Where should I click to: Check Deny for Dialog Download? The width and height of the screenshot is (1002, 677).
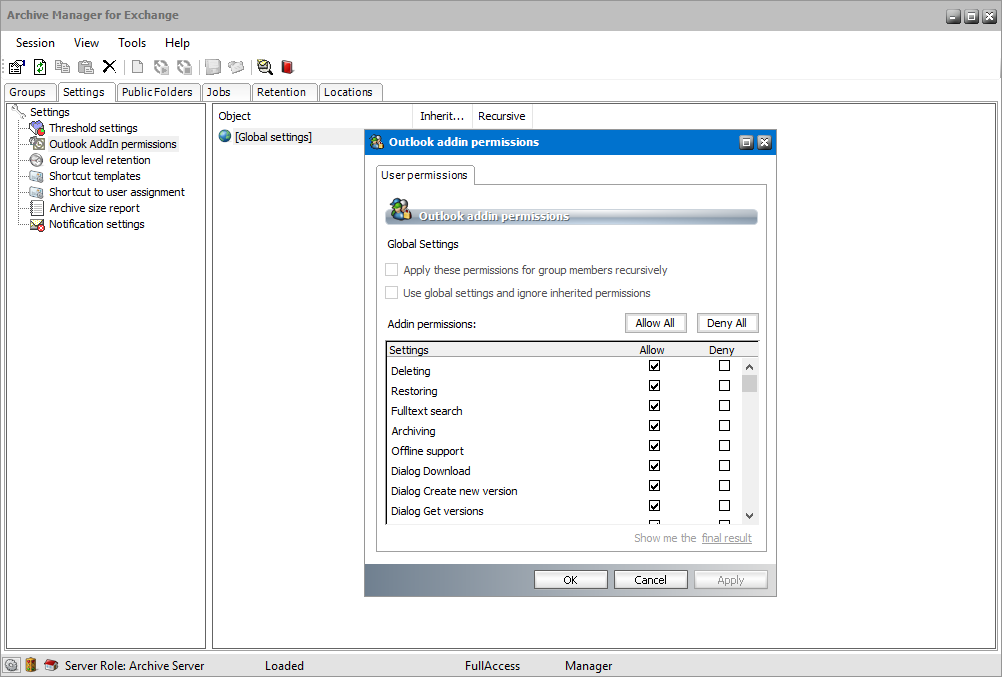pyautogui.click(x=724, y=465)
